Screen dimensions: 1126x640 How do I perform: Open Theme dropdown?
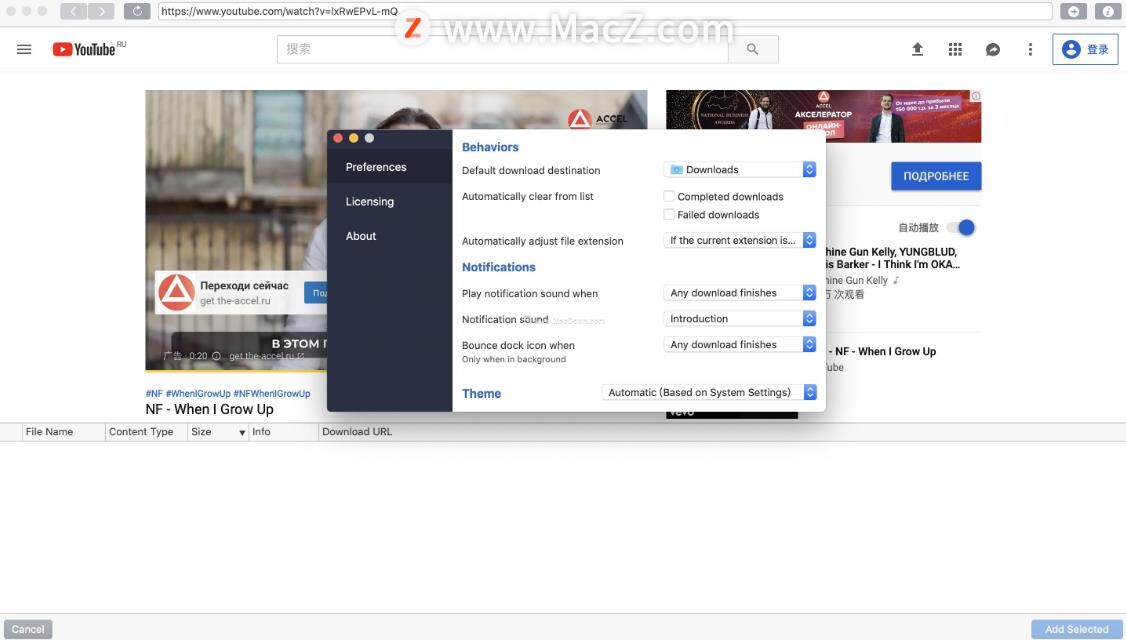(x=709, y=392)
